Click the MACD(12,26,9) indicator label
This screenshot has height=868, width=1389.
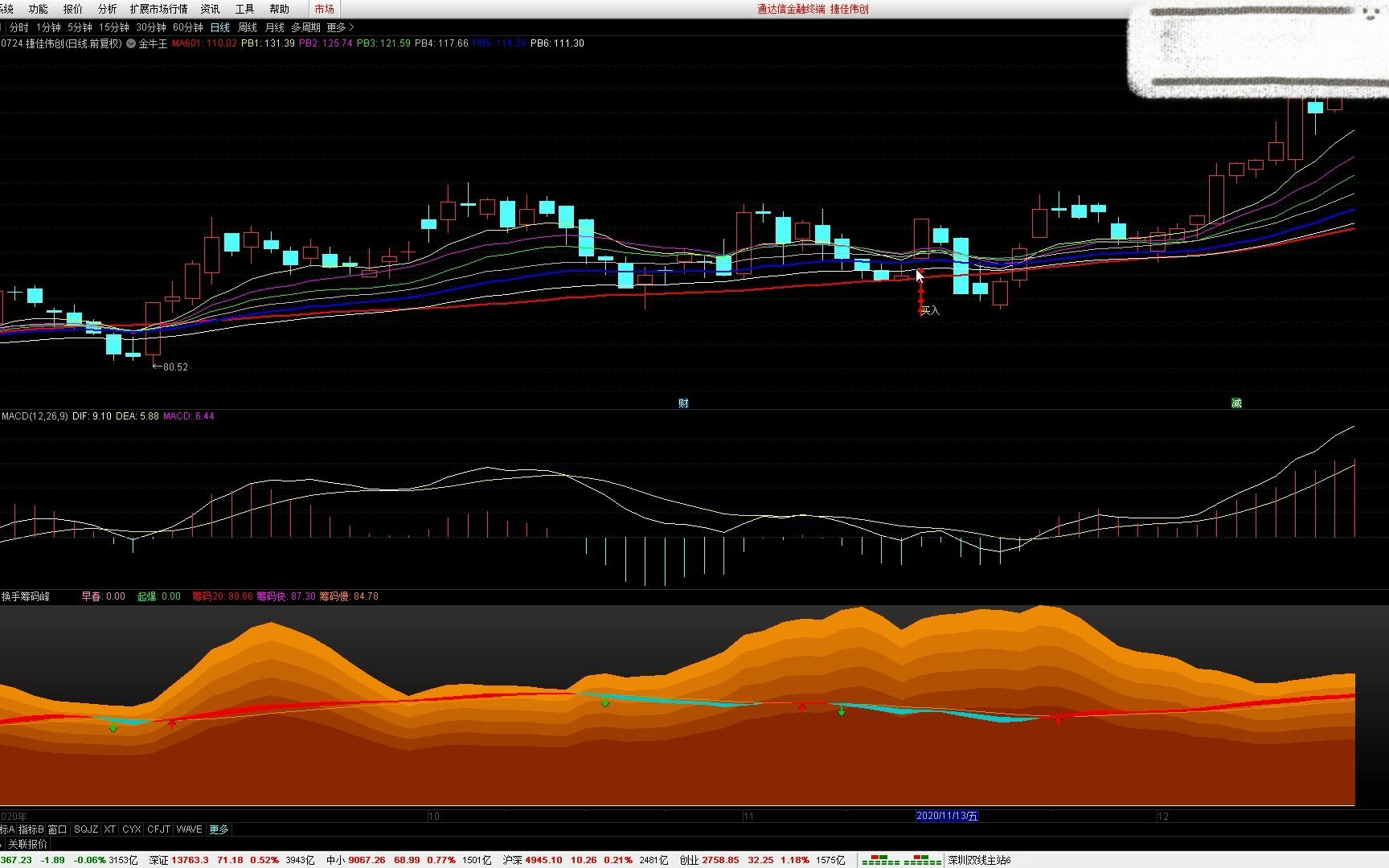pyautogui.click(x=35, y=416)
